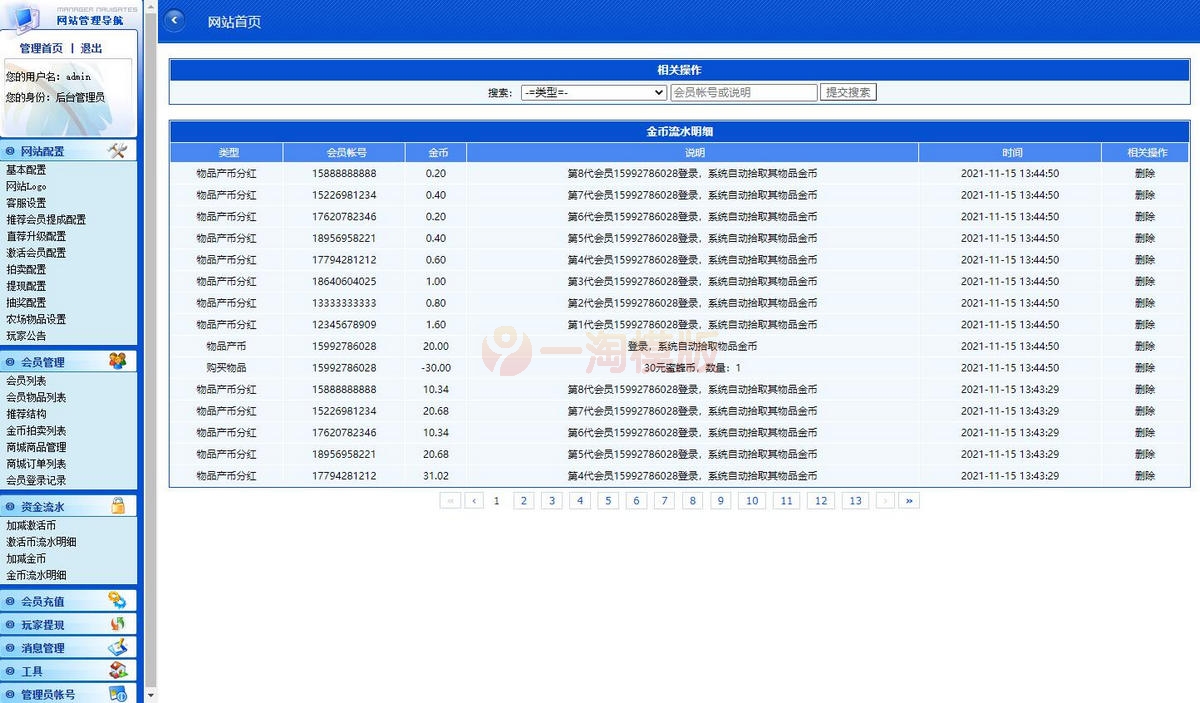The image size is (1200, 703).
Task: Delete the 物品产币 row with 20.00
Action: [x=1145, y=346]
